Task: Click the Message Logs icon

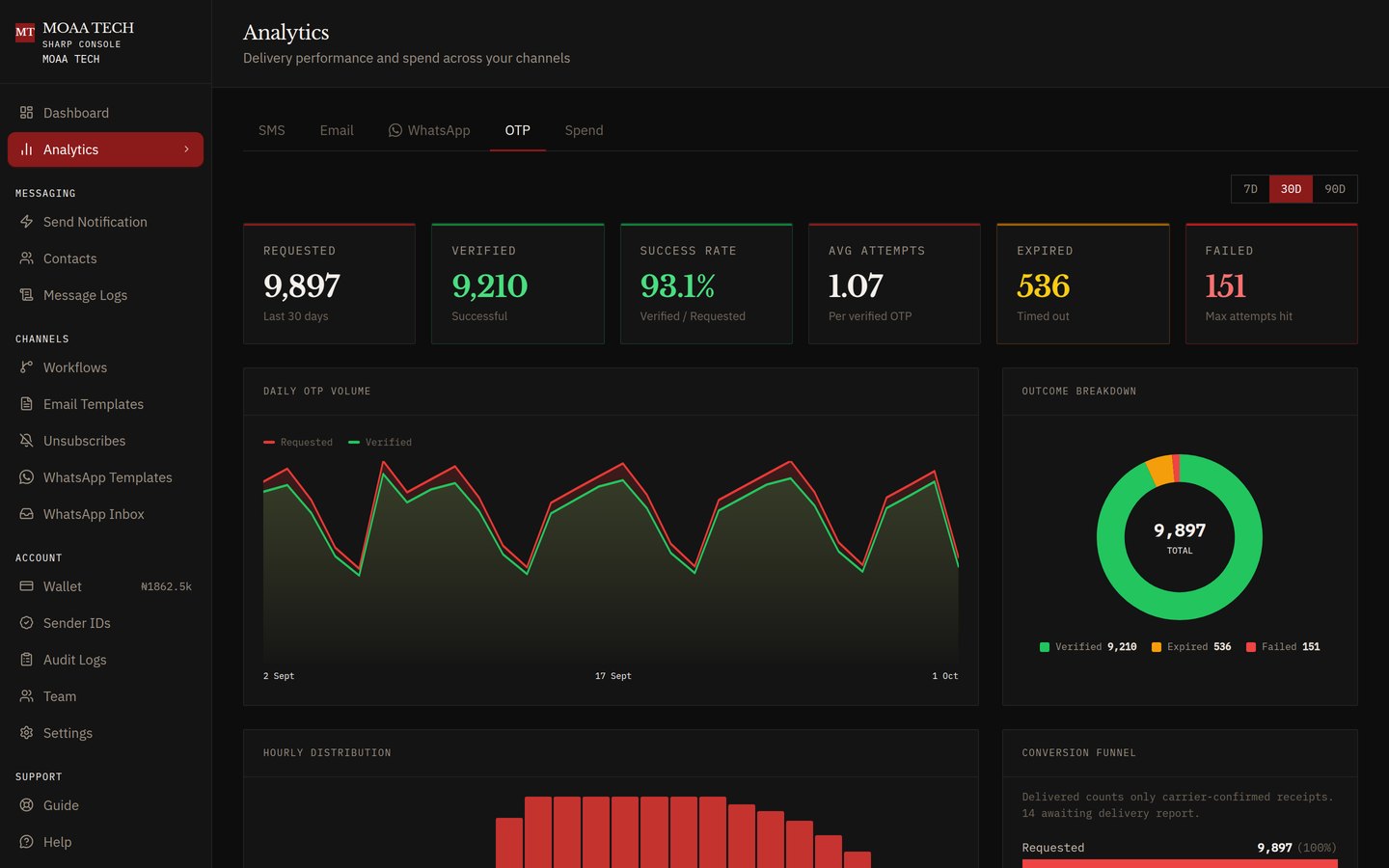Action: [x=26, y=295]
